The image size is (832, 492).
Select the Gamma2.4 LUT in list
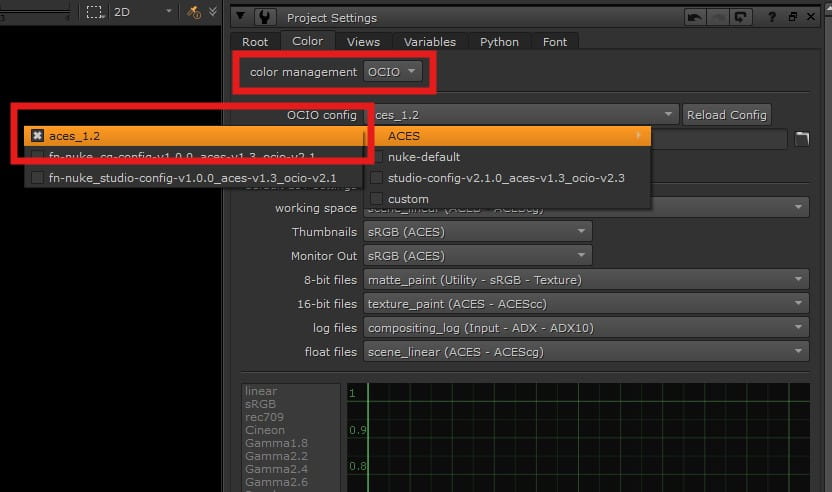tap(276, 469)
